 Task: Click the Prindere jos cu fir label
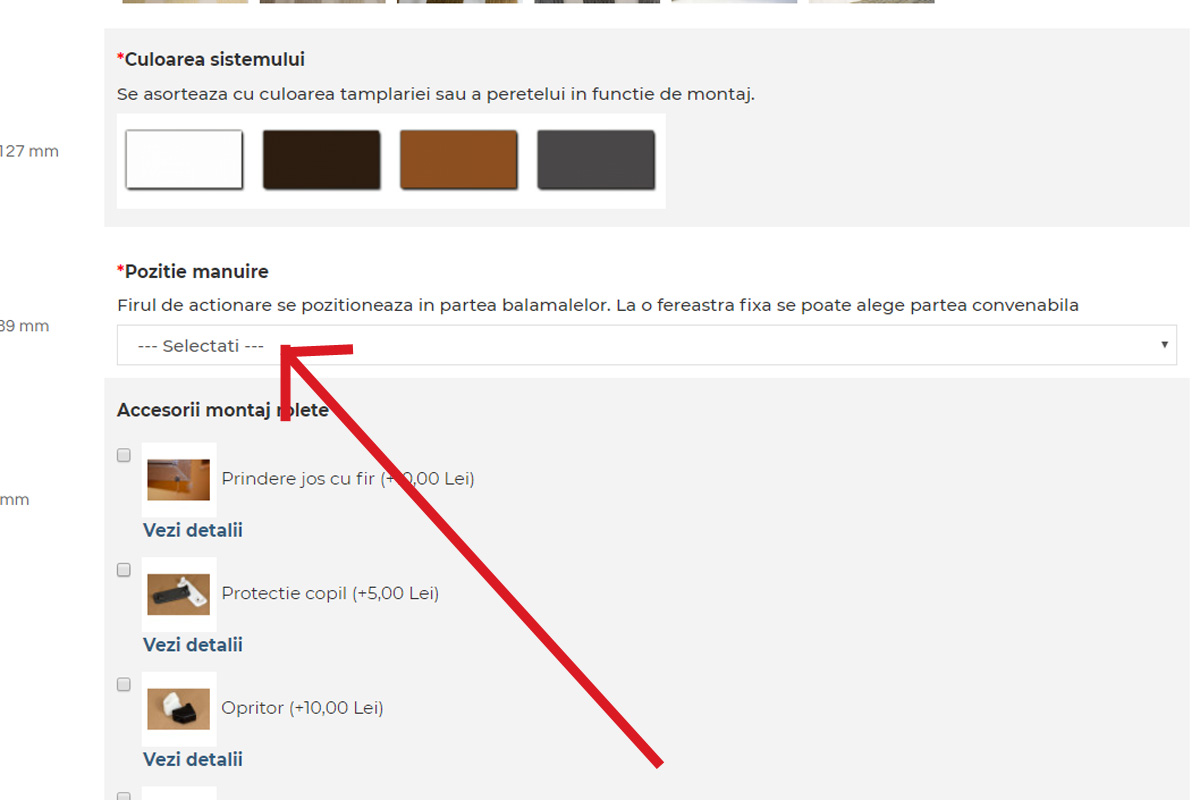348,479
